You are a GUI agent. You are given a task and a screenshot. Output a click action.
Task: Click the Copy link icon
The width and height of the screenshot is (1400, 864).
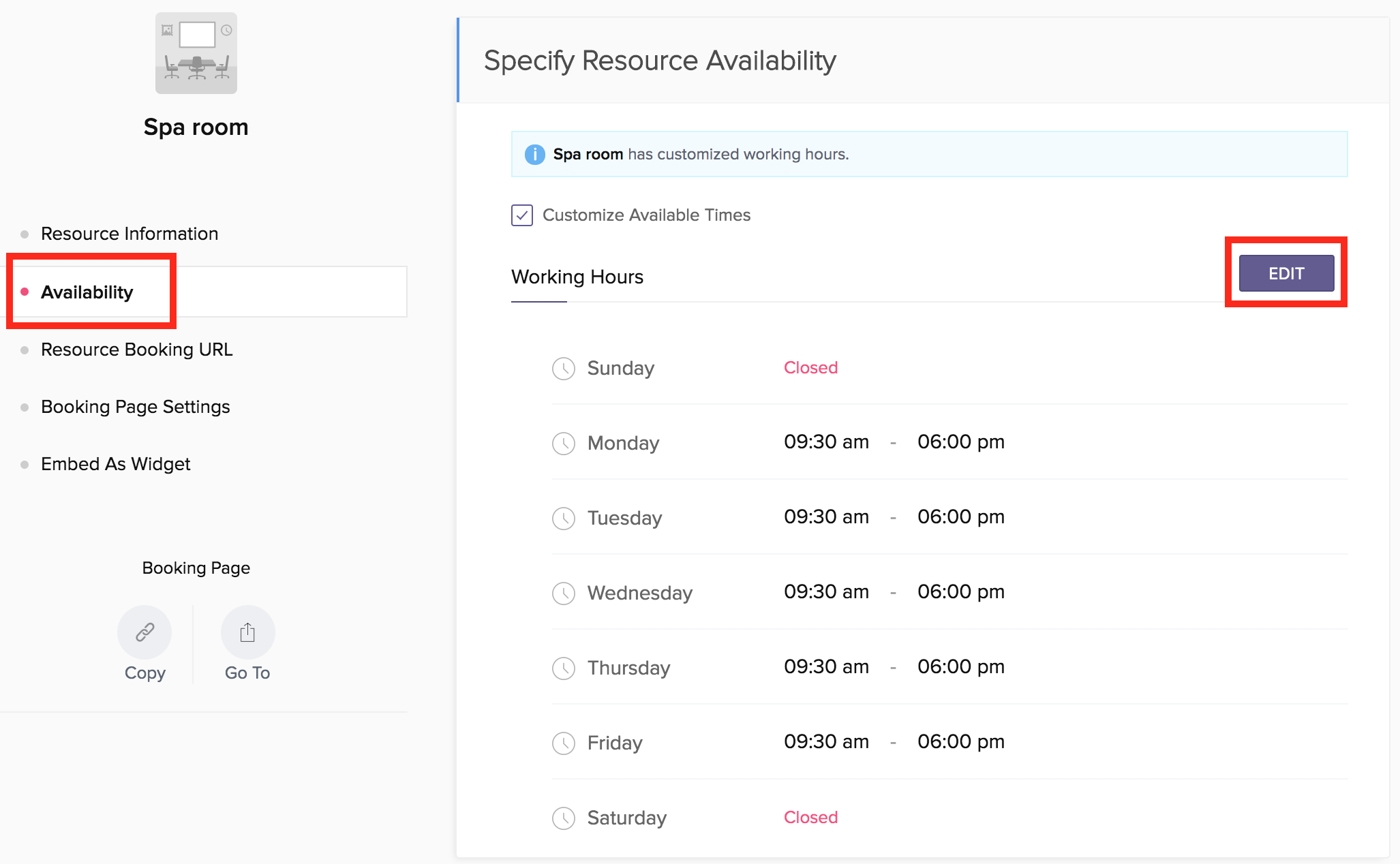(x=144, y=632)
